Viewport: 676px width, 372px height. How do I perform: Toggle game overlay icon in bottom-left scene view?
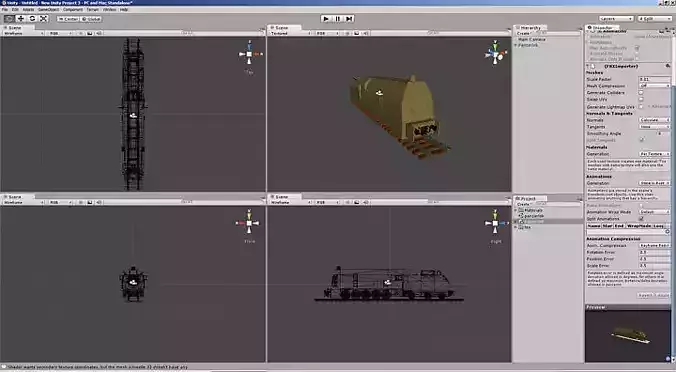90,202
